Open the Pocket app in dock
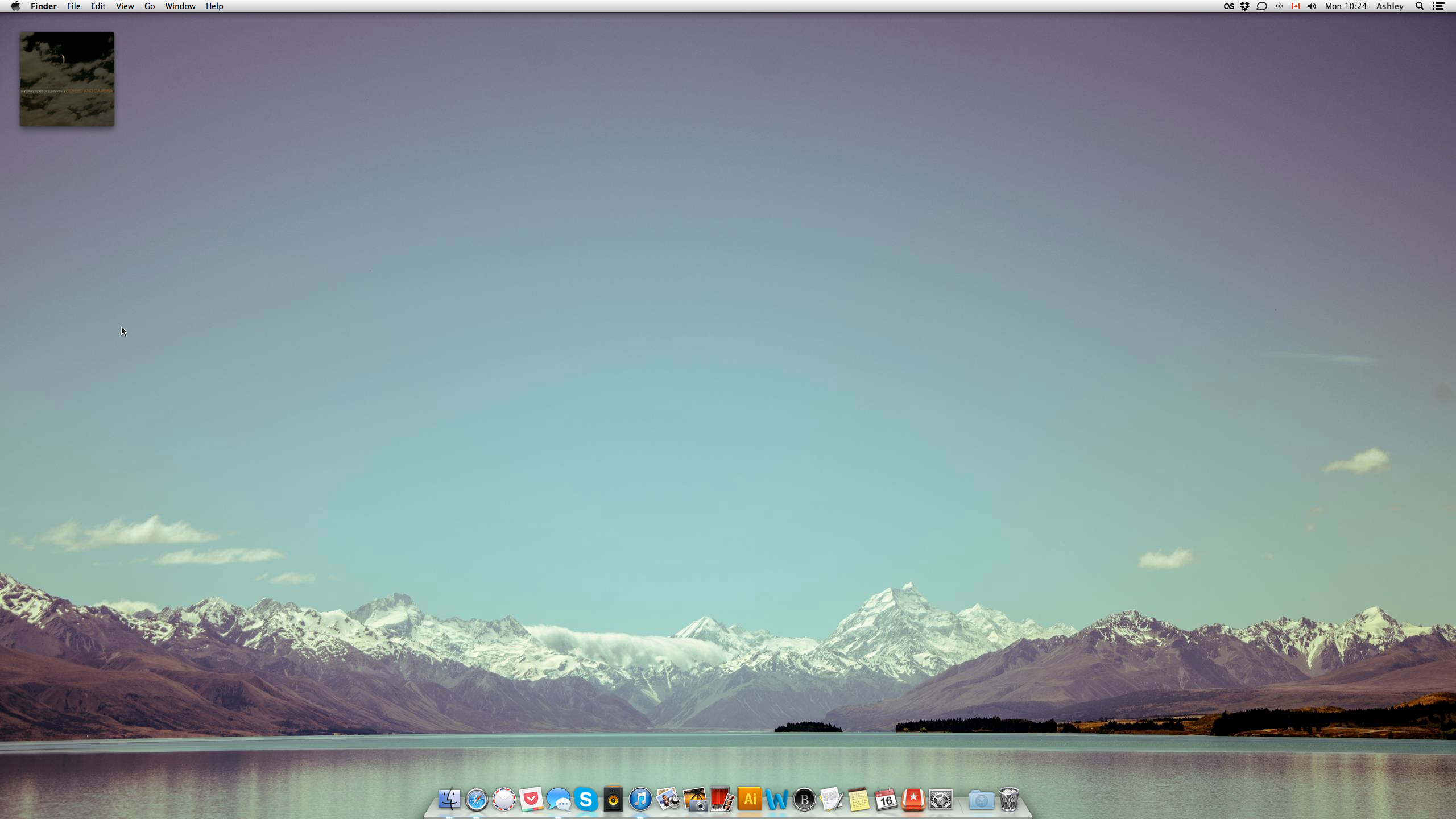Image resolution: width=1456 pixels, height=819 pixels. [x=531, y=800]
